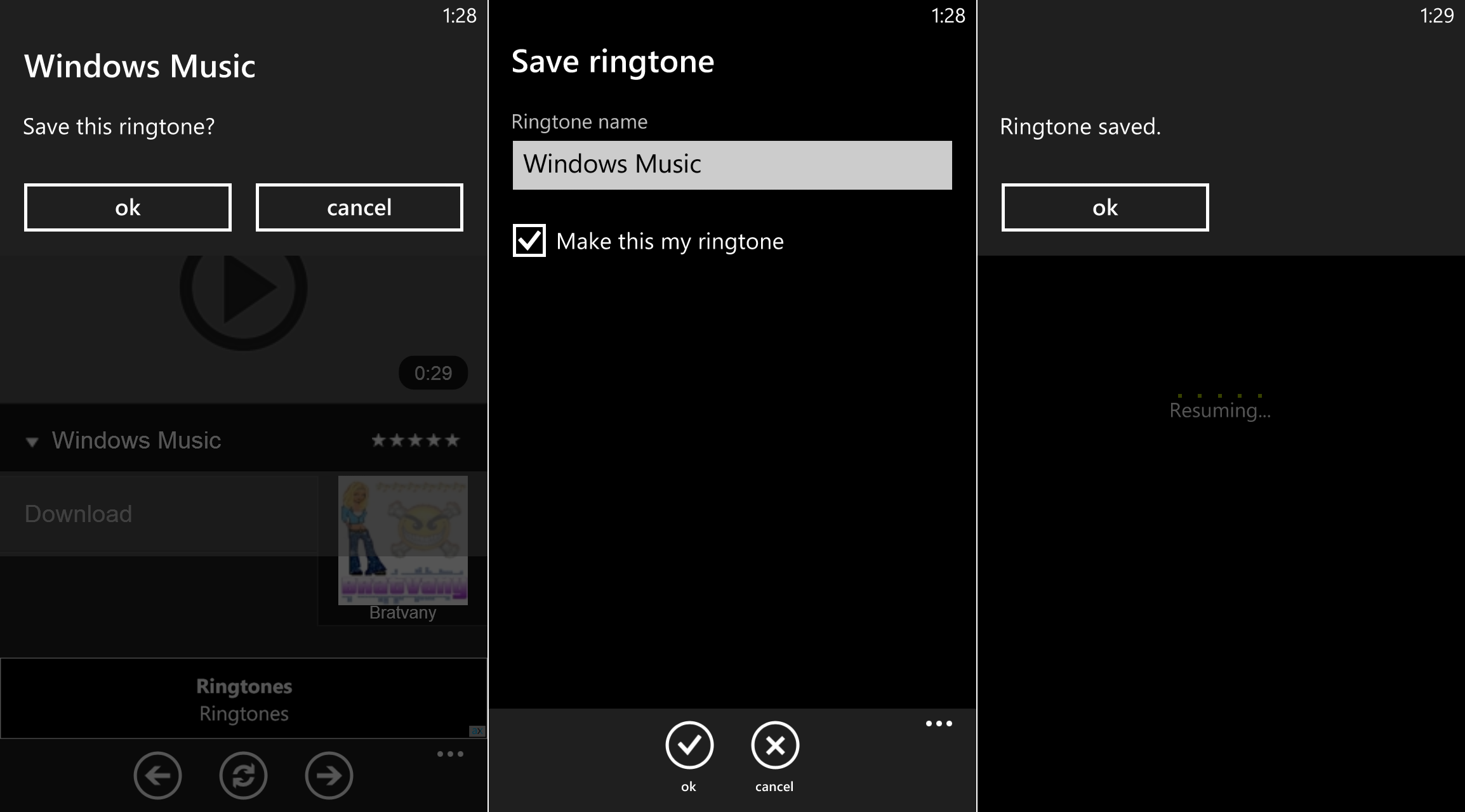The image size is (1465, 812).
Task: Click the ad choices icon on banner
Action: [477, 731]
